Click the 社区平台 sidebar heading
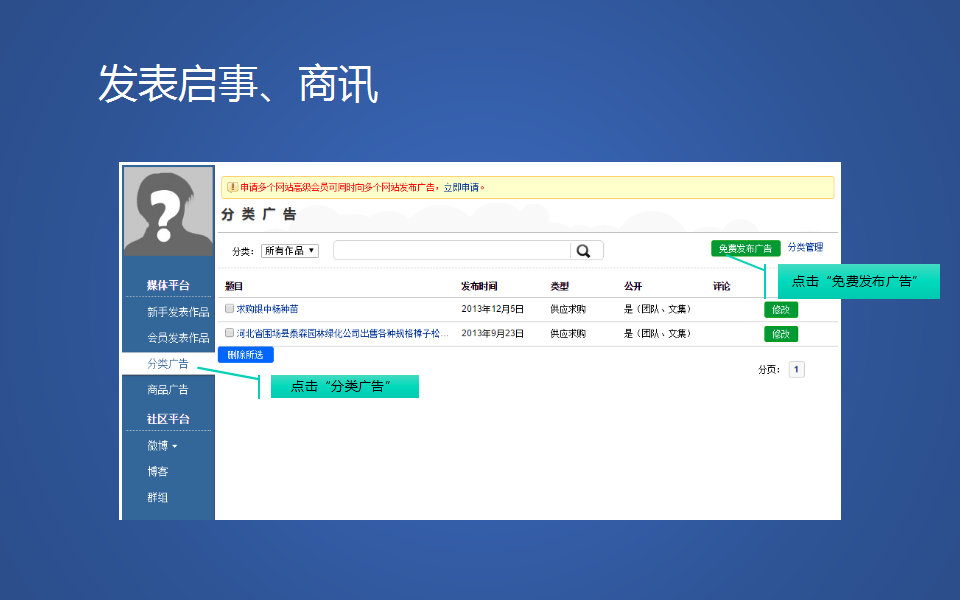This screenshot has height=600, width=960. pos(168,419)
